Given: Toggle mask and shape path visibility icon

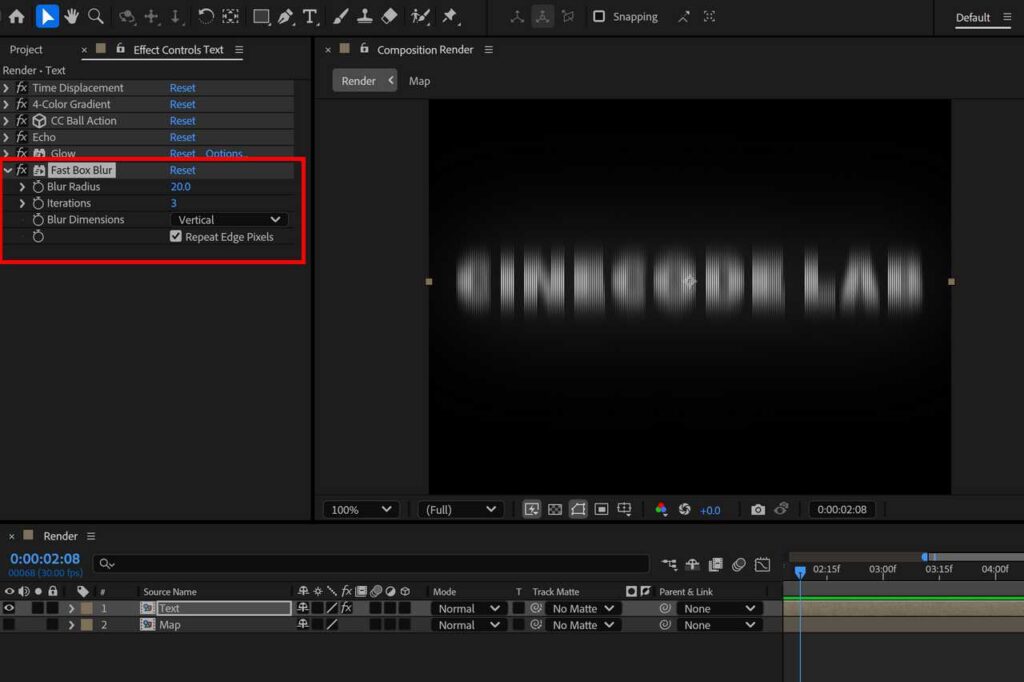Looking at the screenshot, I should coord(578,510).
